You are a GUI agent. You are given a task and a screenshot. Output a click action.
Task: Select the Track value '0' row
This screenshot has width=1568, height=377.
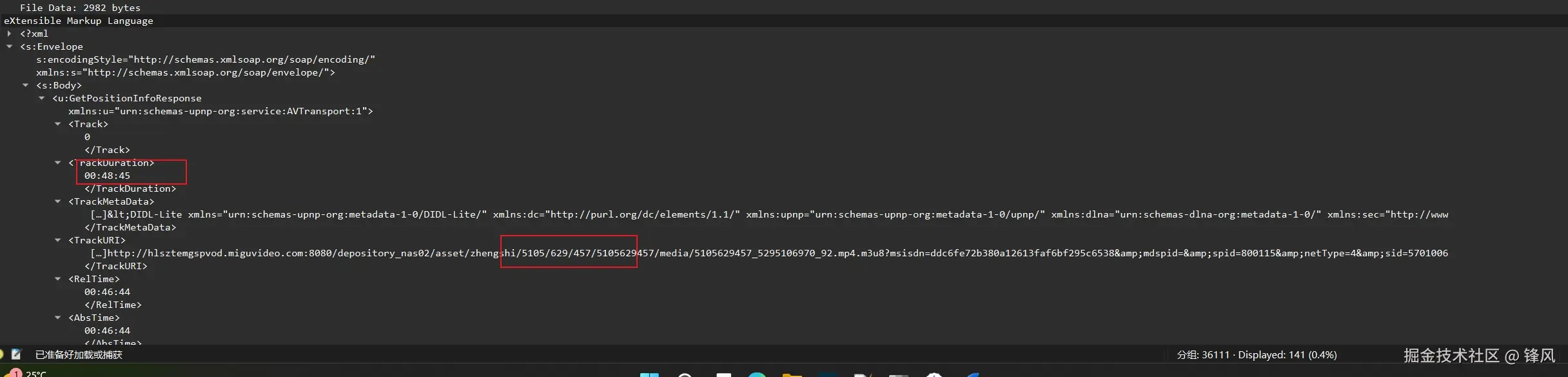click(x=87, y=137)
